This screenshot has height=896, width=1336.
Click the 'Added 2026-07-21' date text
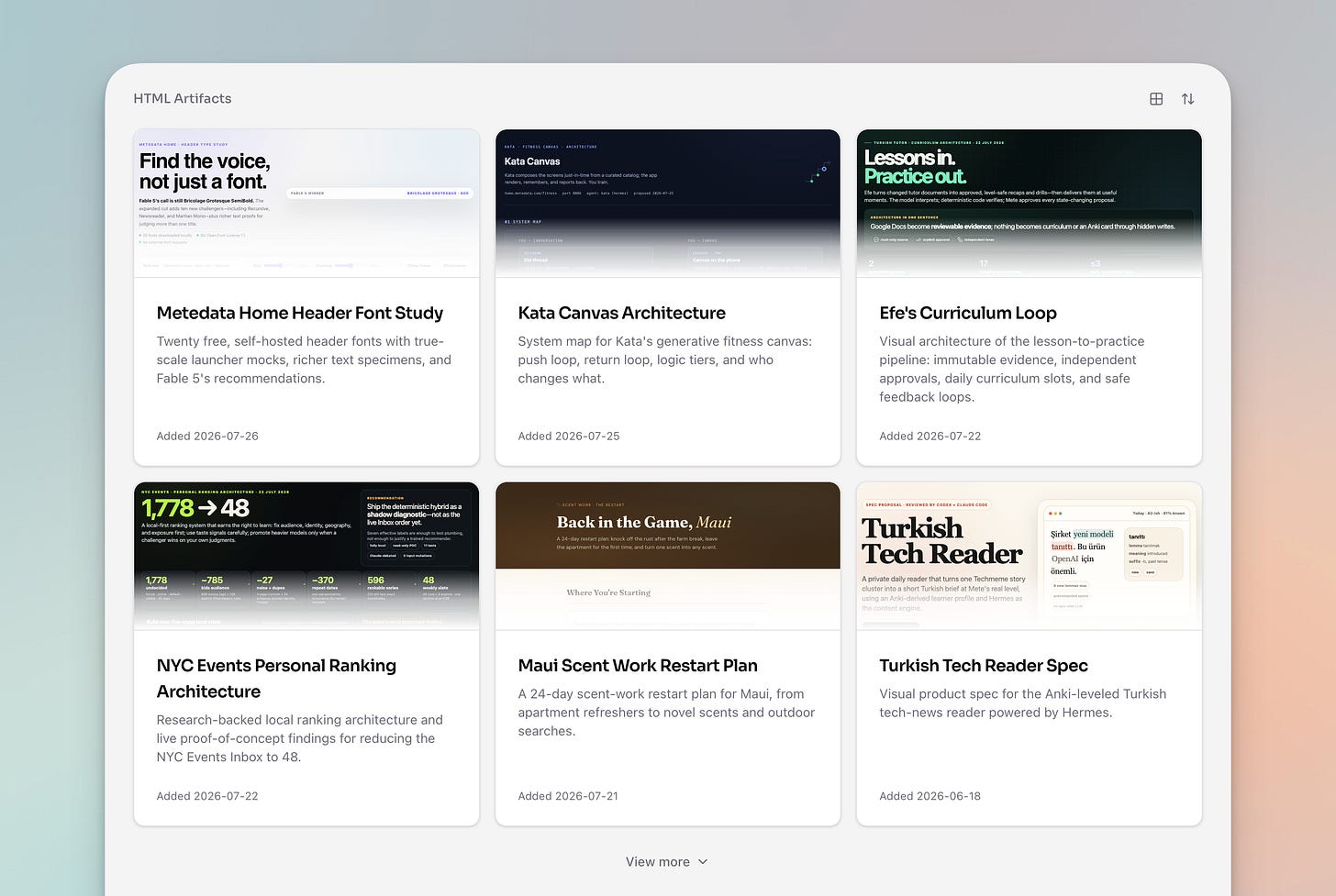[x=568, y=796]
